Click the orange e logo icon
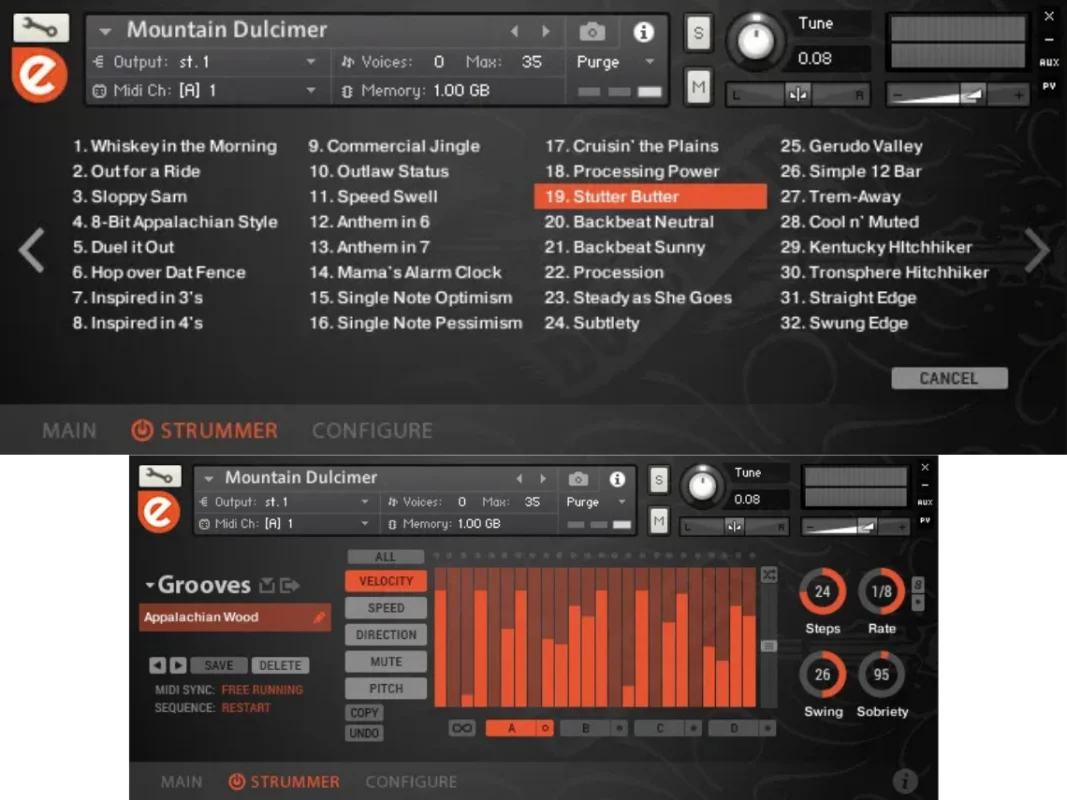 (39, 76)
